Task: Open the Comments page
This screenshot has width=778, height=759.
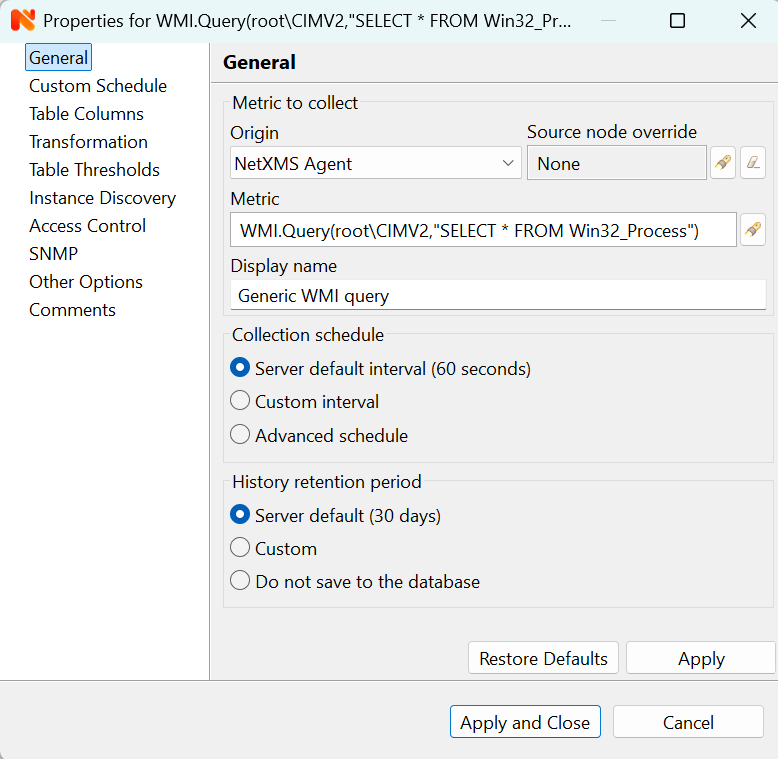Action: pyautogui.click(x=72, y=310)
